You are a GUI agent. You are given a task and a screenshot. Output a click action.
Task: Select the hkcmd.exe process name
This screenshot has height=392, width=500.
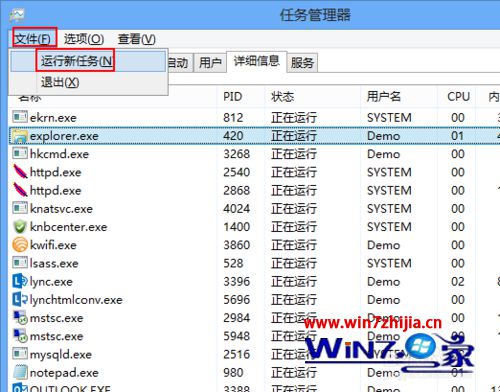59,154
